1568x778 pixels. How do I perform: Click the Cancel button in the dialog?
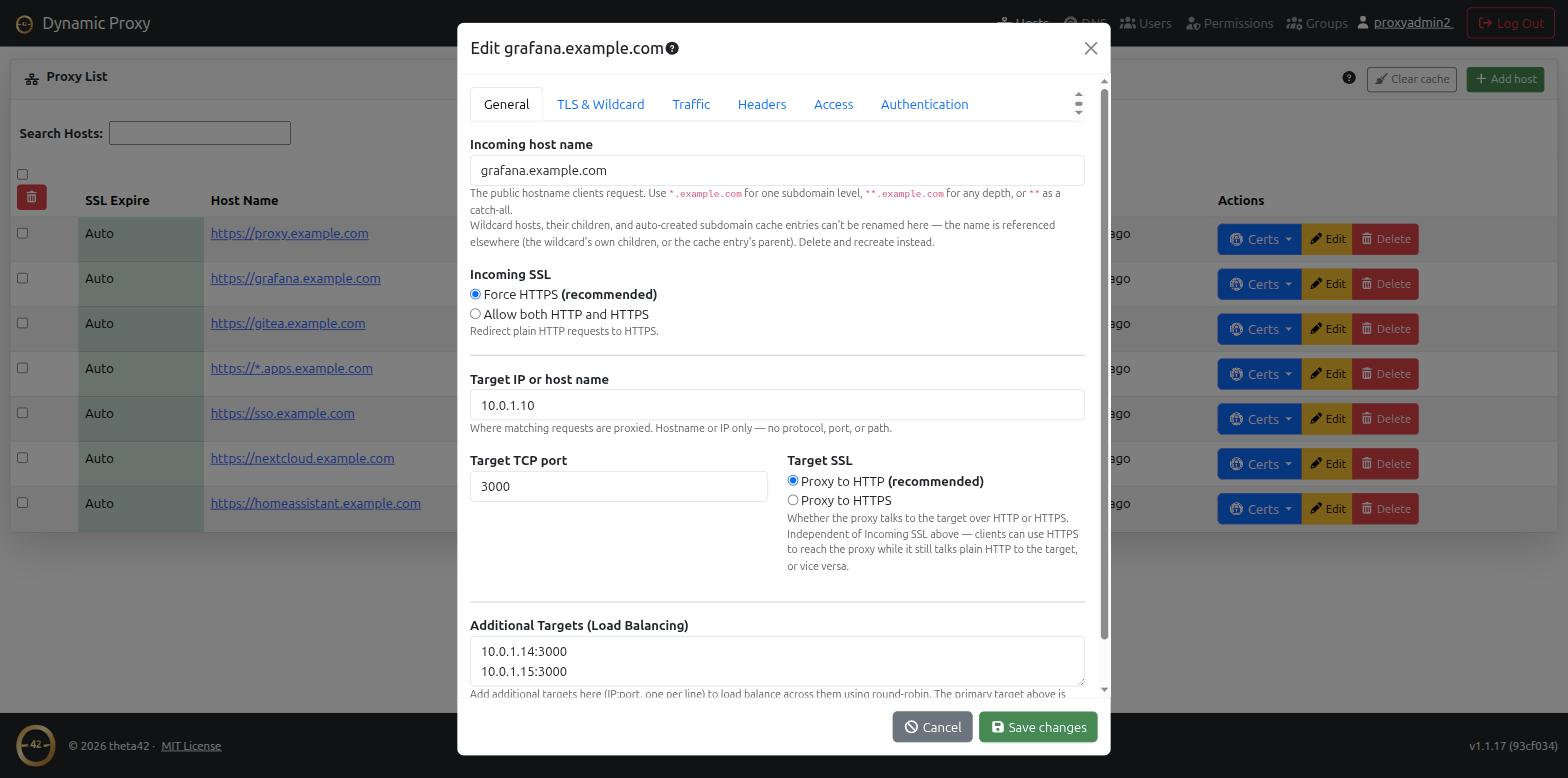(932, 727)
